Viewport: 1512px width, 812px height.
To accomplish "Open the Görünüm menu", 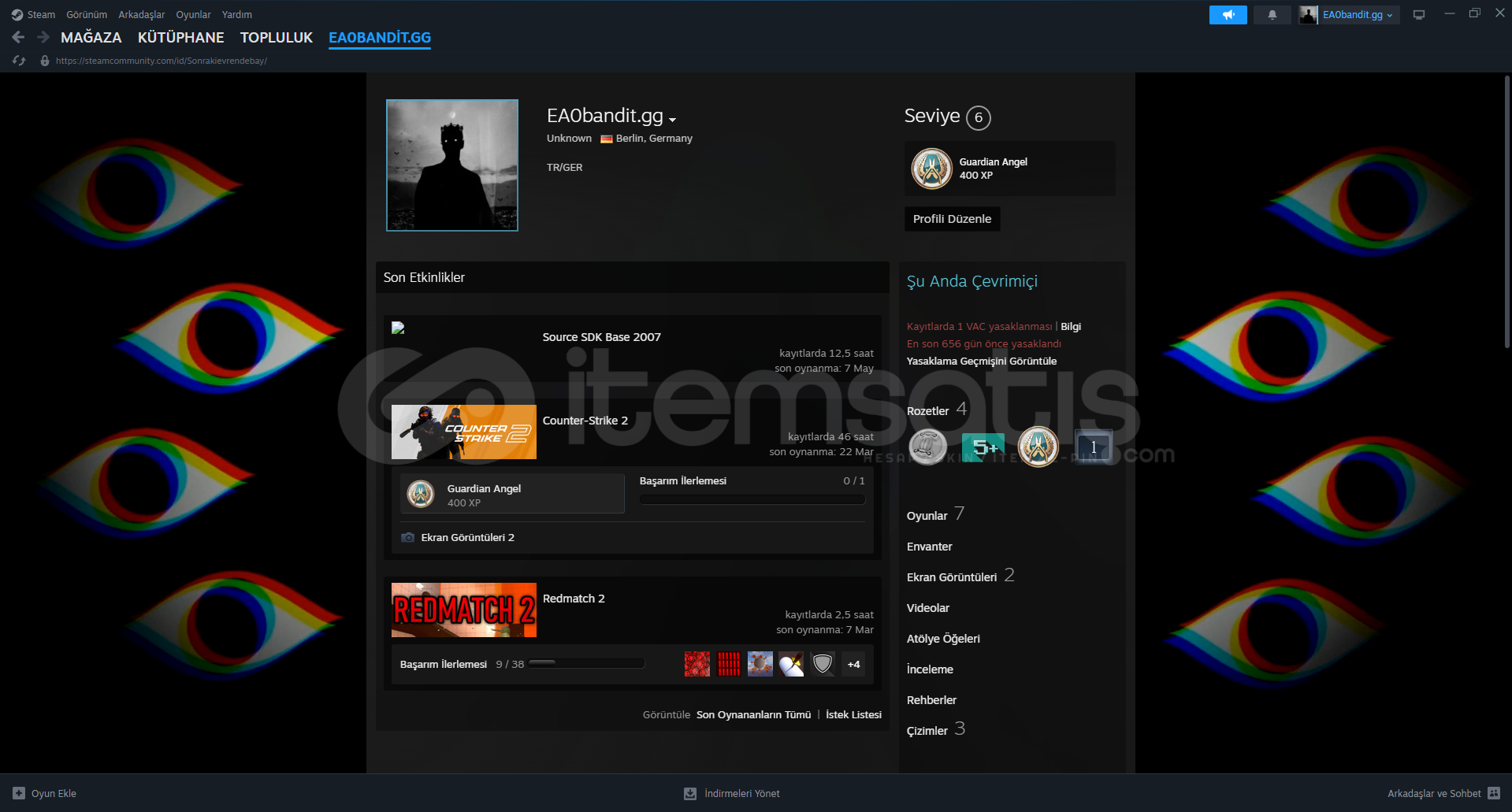I will point(87,15).
